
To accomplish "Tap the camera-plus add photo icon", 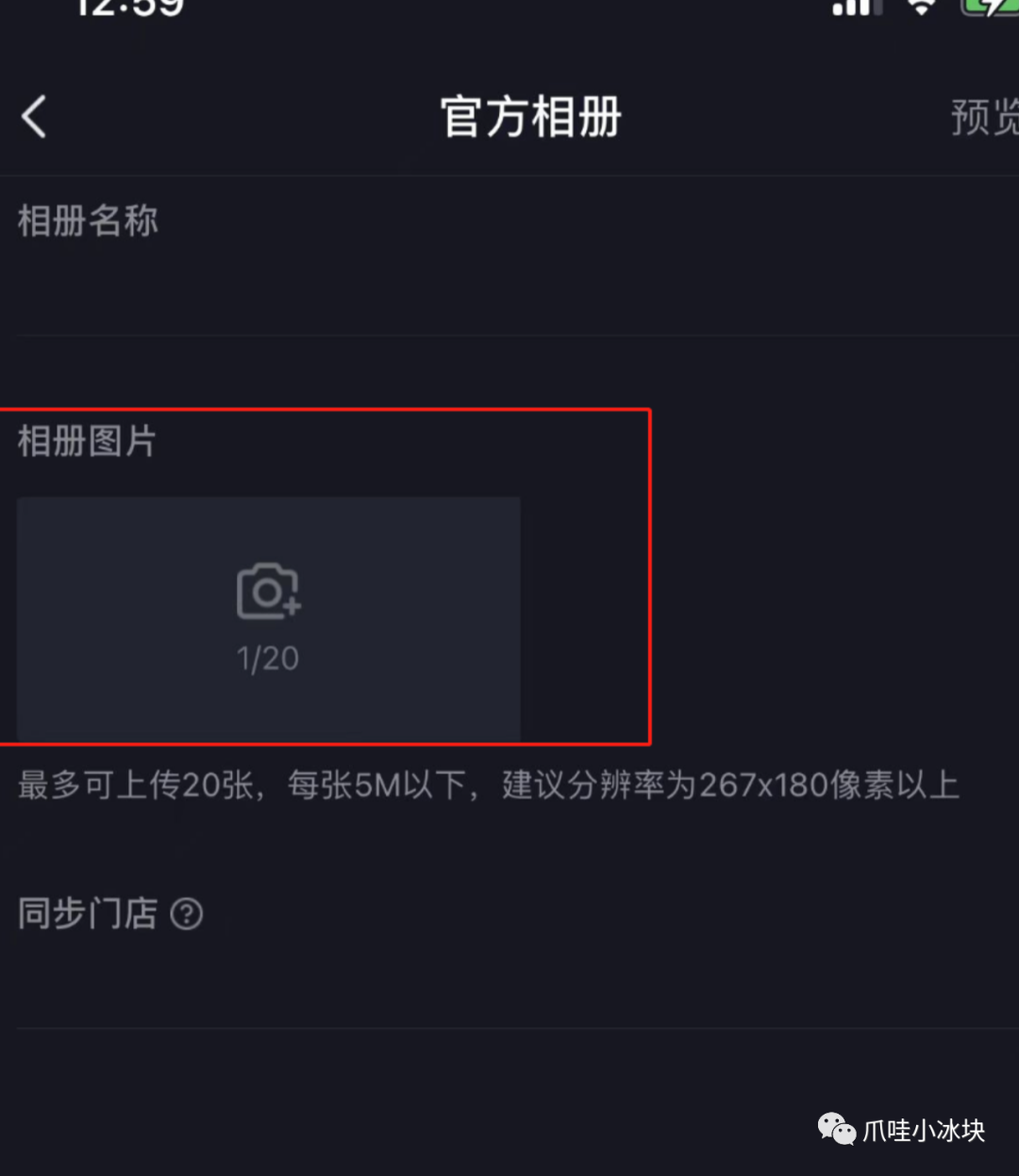I will [x=268, y=591].
